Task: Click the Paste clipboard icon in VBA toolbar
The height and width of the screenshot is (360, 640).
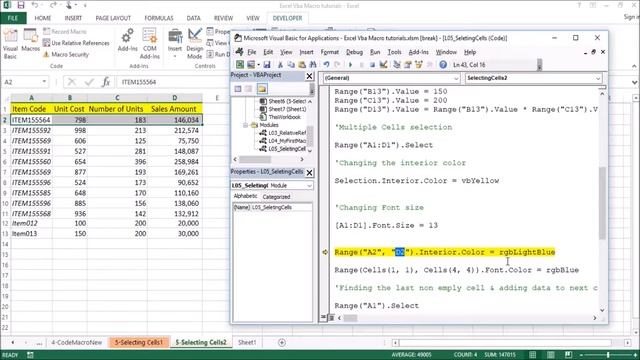Action: pyautogui.click(x=302, y=64)
